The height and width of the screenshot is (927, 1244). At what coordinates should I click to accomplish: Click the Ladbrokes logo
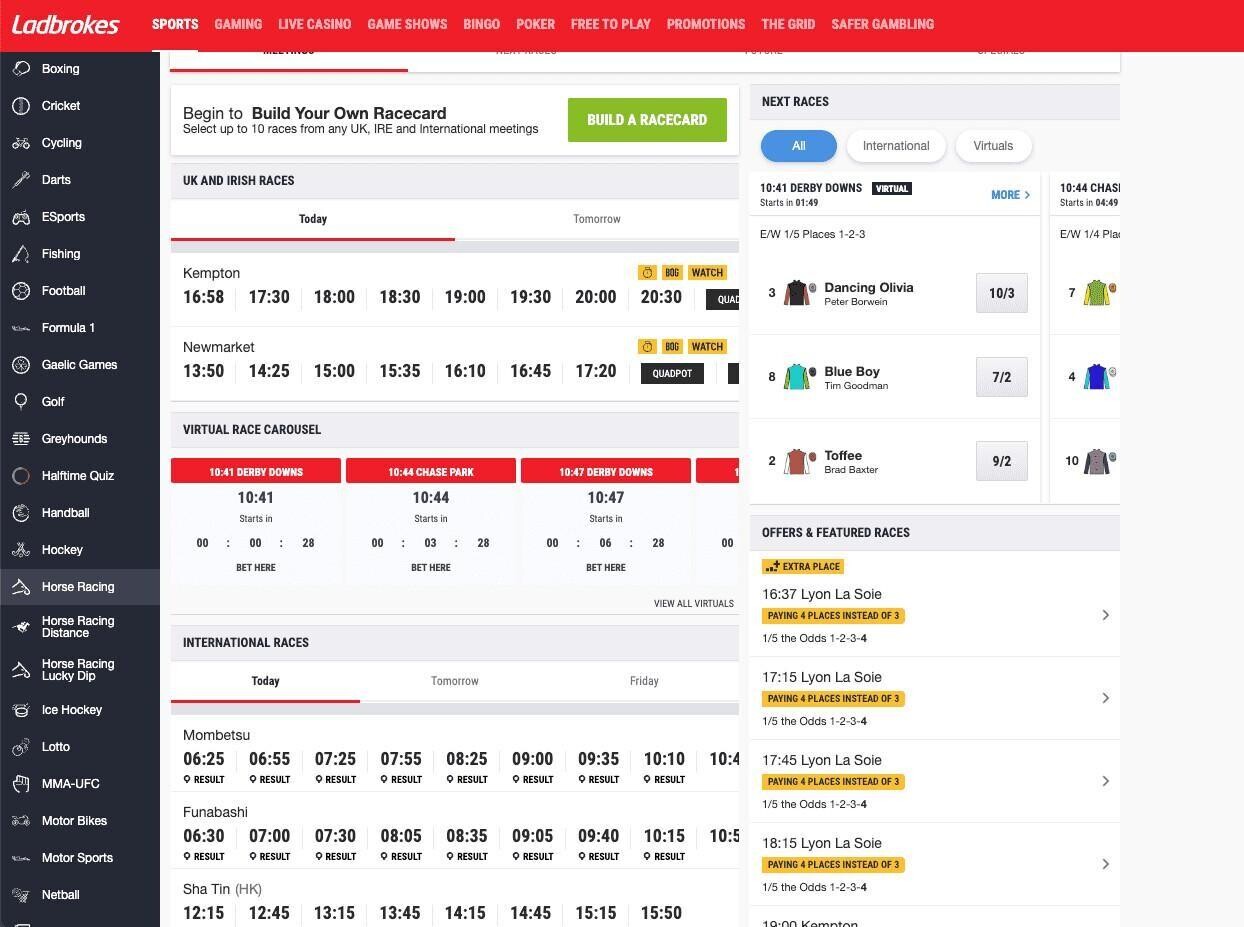[66, 24]
